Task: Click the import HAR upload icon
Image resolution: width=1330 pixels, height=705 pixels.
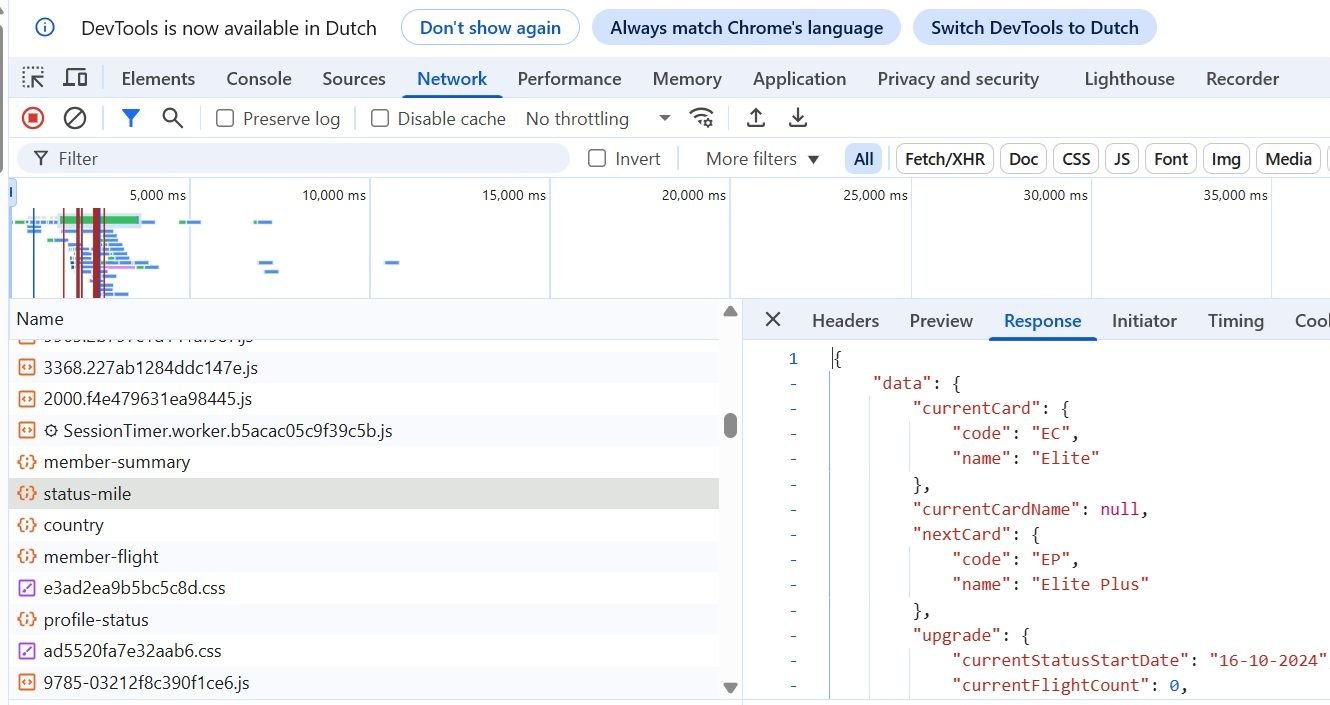Action: 756,119
